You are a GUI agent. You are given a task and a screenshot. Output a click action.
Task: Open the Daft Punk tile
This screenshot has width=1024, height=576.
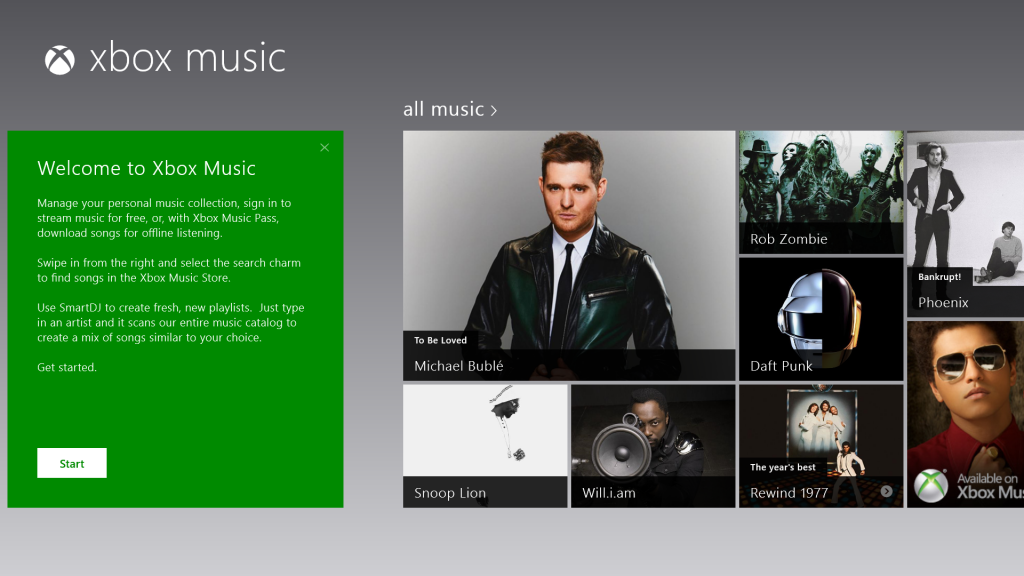pos(821,319)
